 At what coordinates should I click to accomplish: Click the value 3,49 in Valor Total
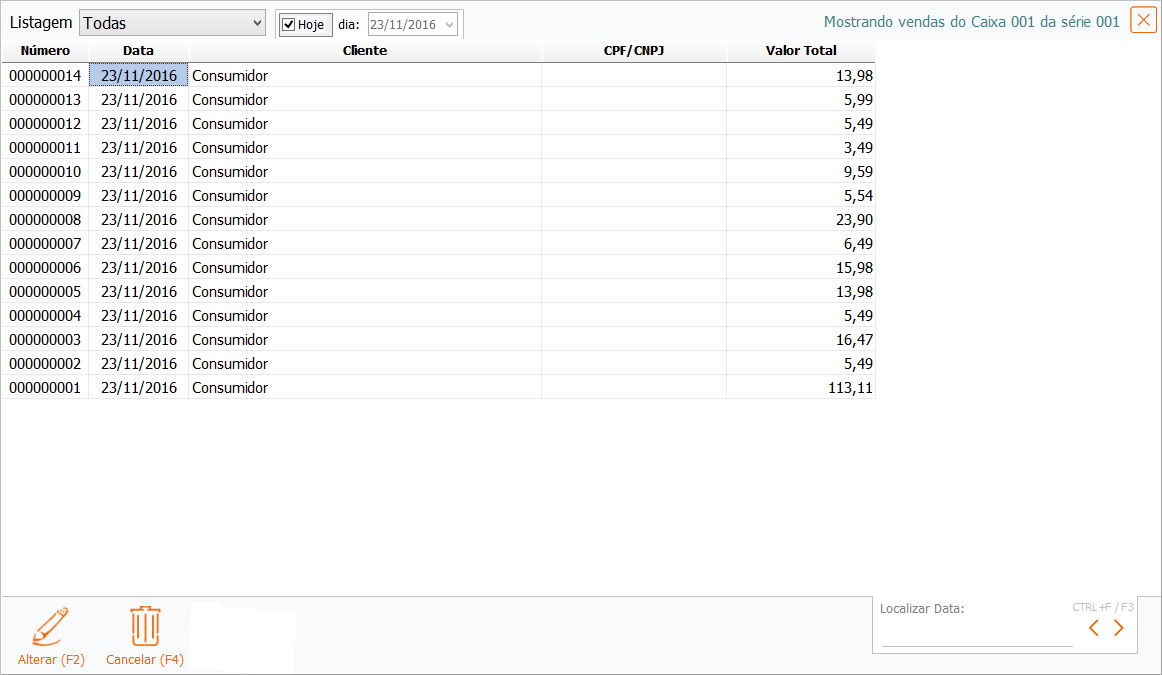858,147
